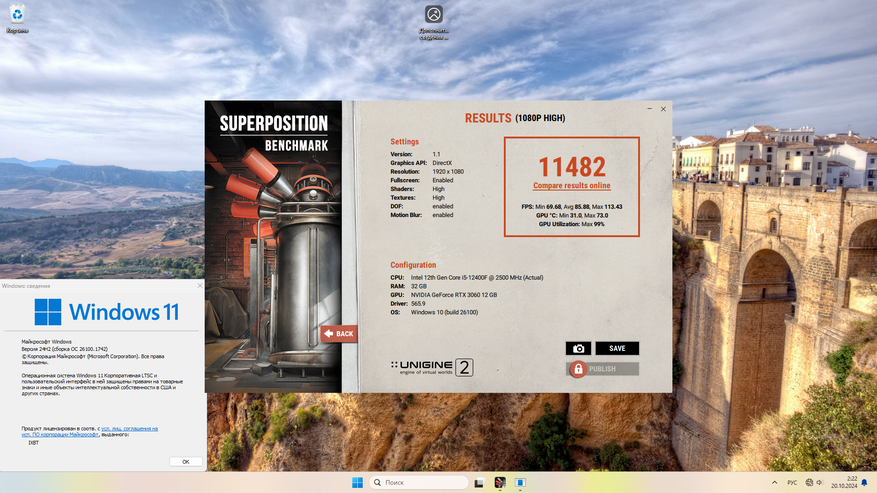877x493 pixels.
Task: Click OK in the Windows info dialog
Action: tap(186, 462)
